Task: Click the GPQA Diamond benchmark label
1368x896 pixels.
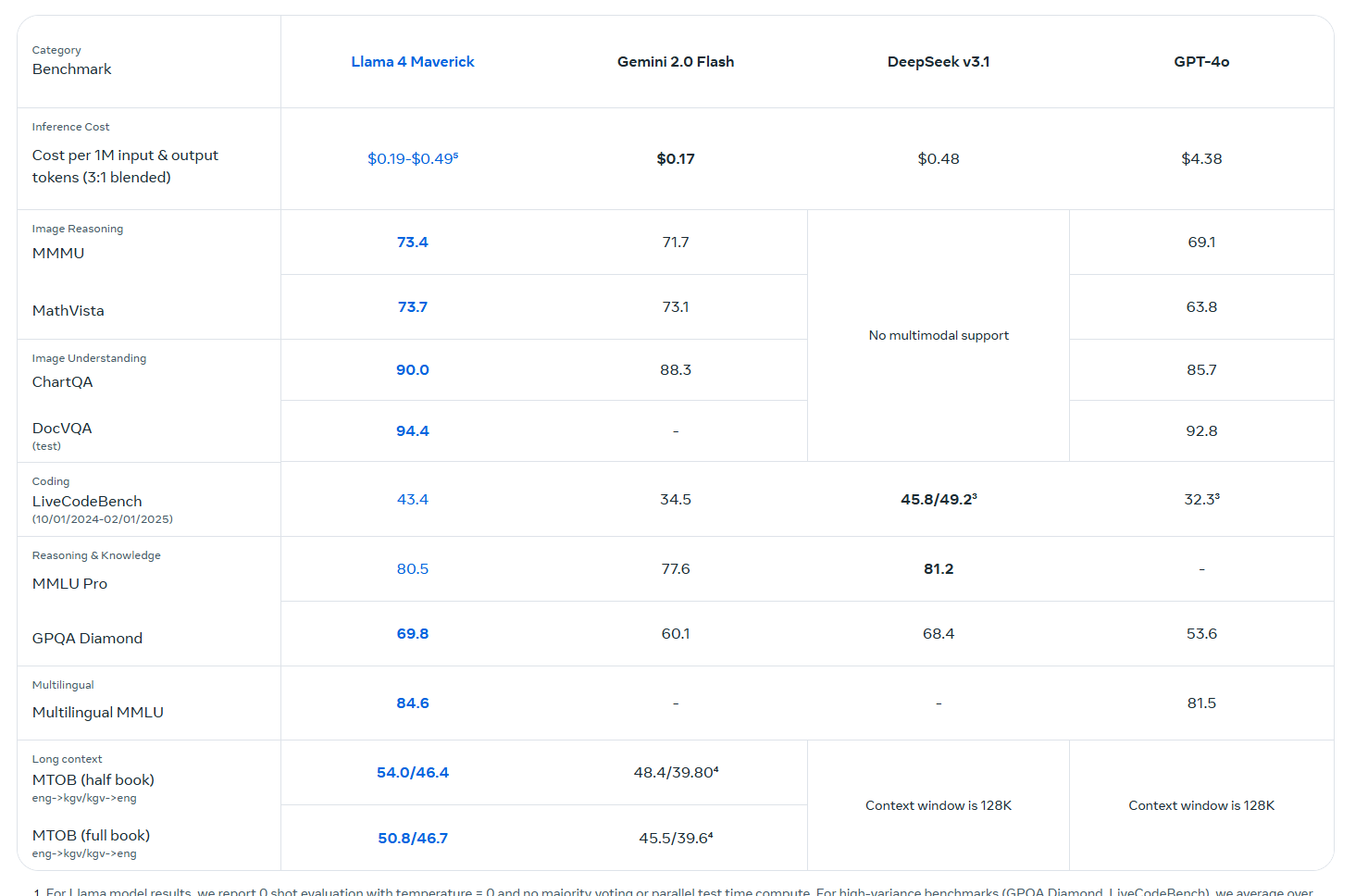Action: (x=87, y=639)
